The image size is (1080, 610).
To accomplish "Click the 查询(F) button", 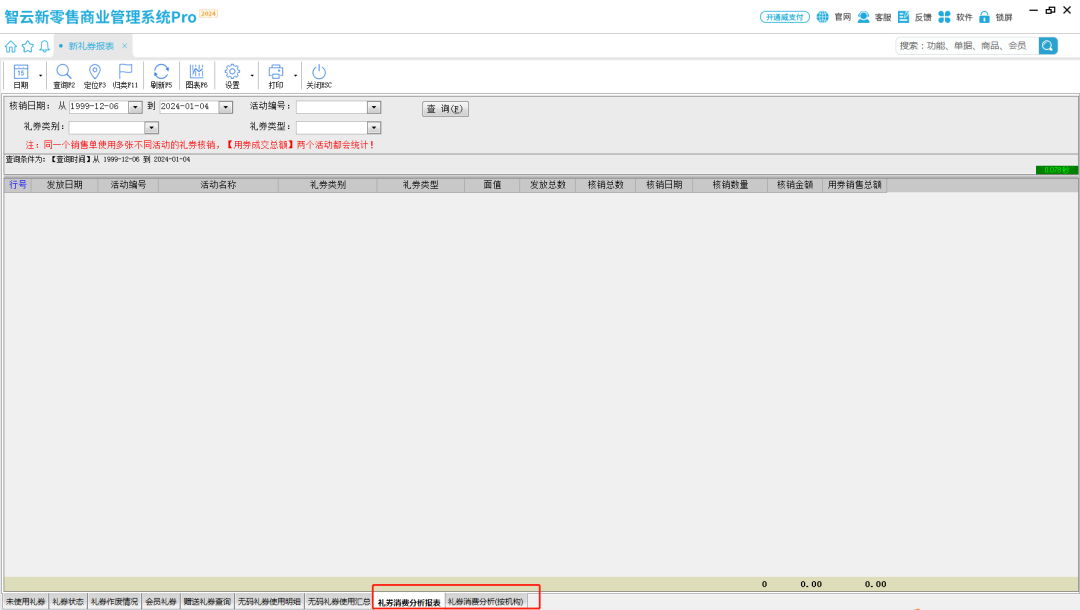I will pos(445,109).
